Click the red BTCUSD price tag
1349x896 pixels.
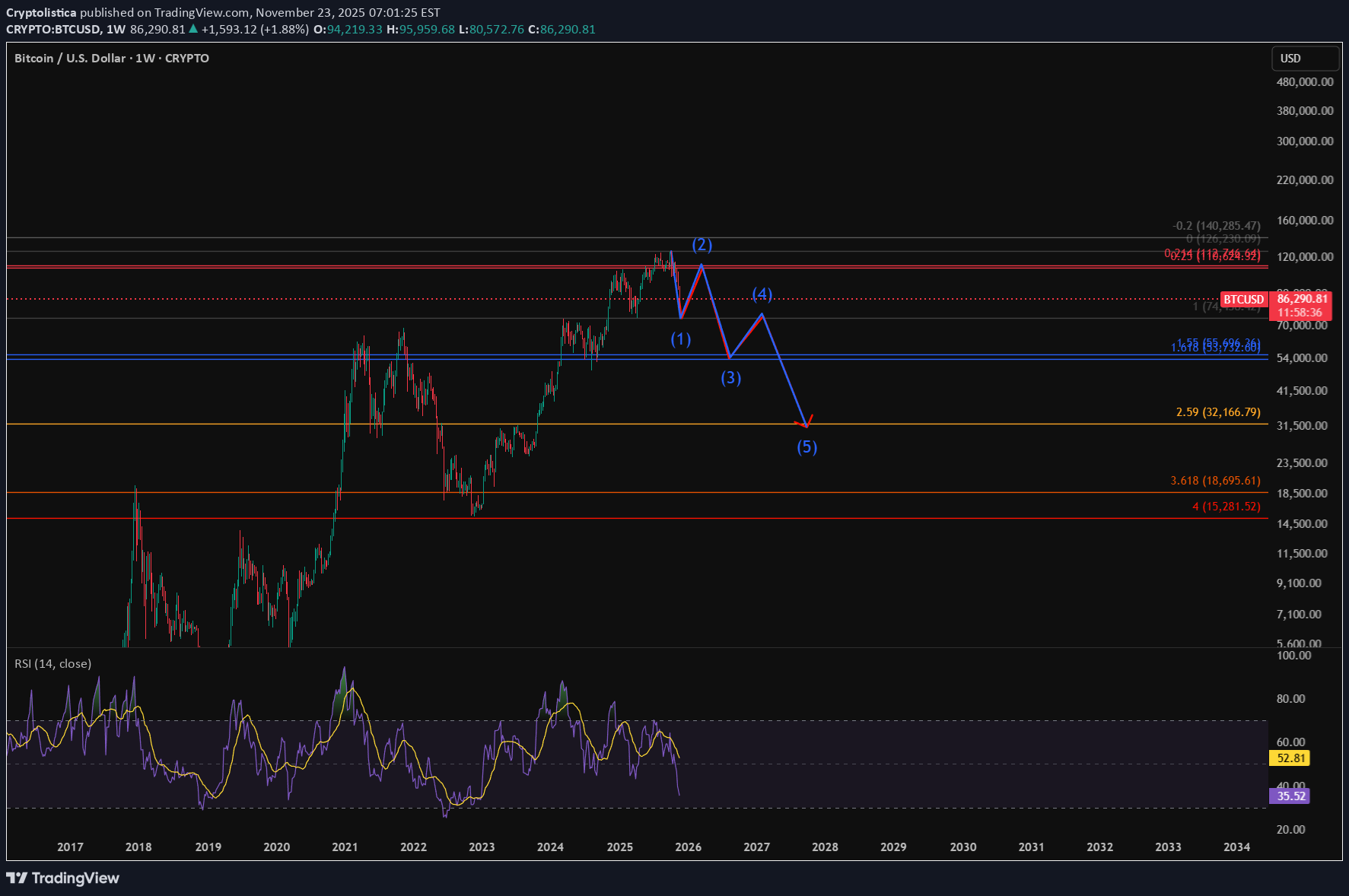tap(1243, 300)
